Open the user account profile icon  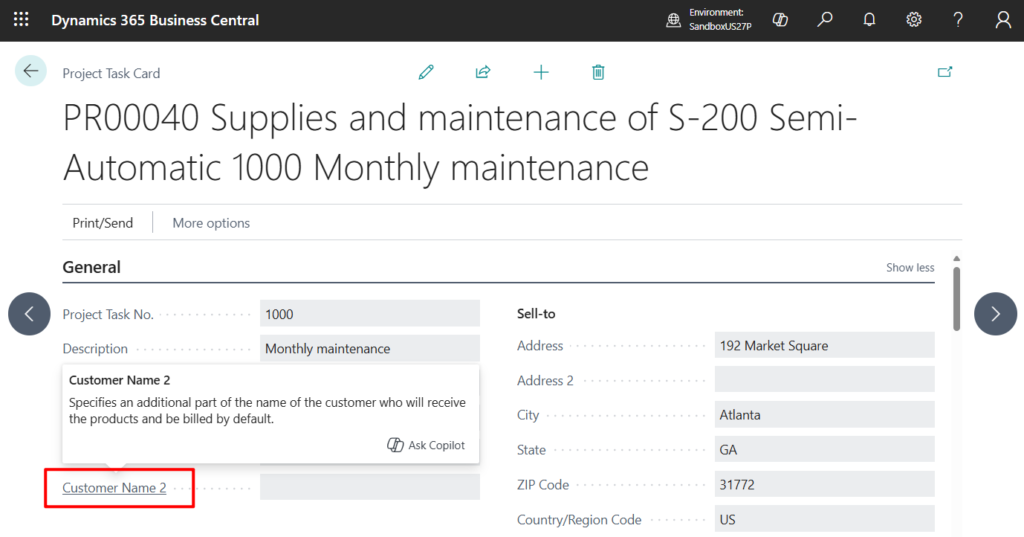pos(1003,20)
